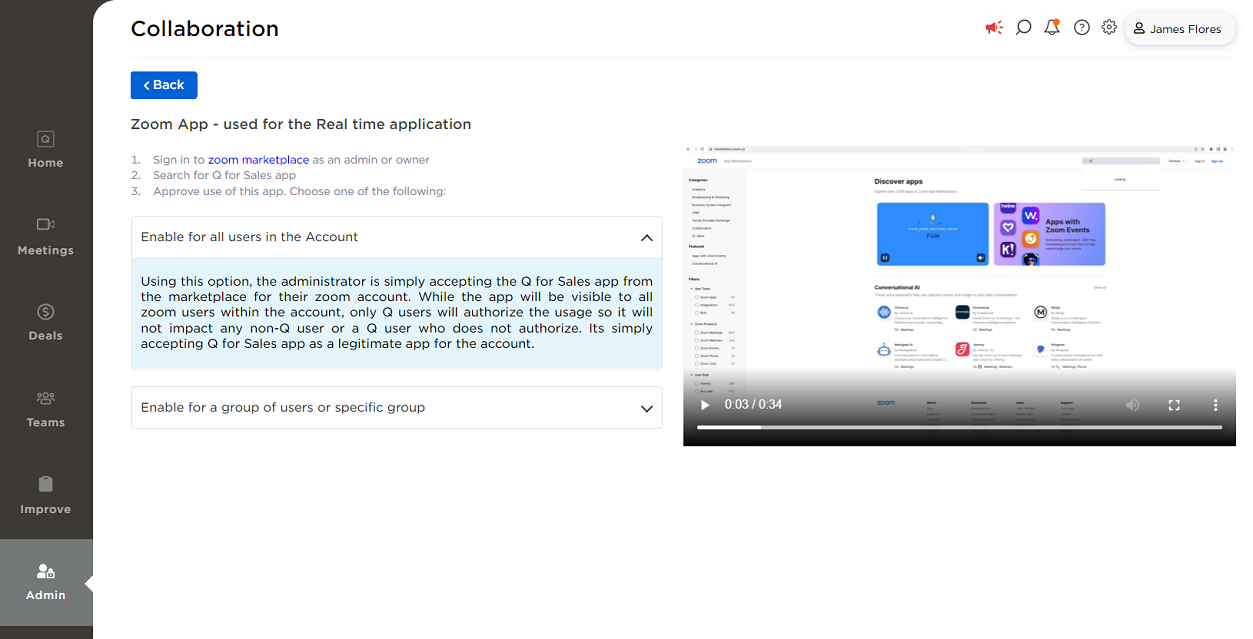Select the Admin sidebar section
This screenshot has width=1253, height=639.
(x=46, y=582)
